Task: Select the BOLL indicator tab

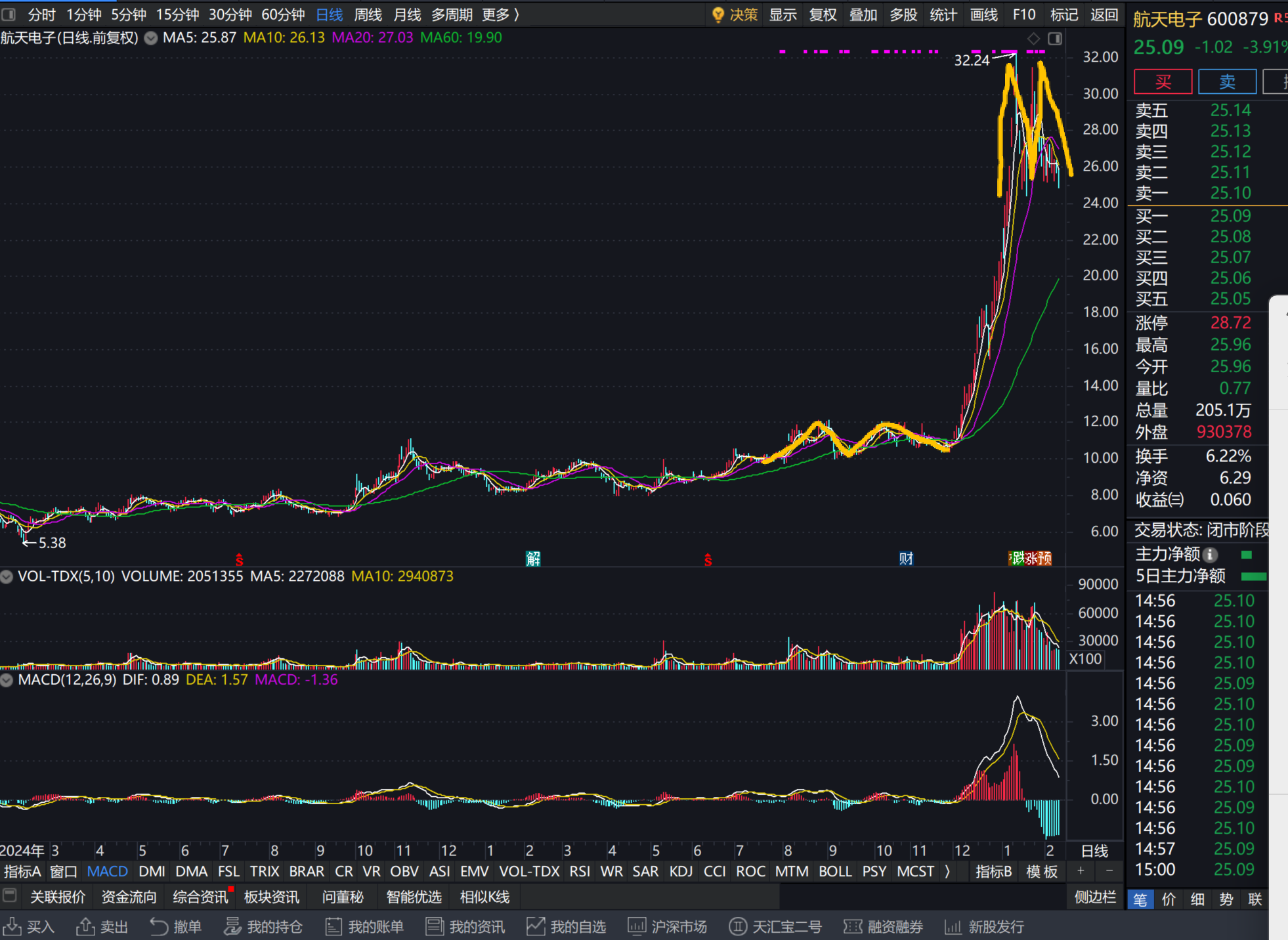Action: point(835,871)
